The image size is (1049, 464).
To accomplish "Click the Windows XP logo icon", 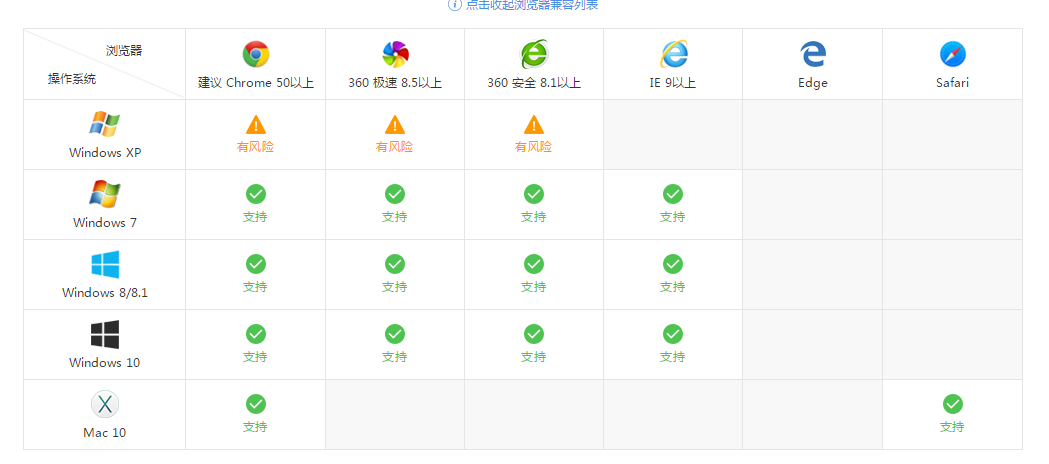I will click(x=105, y=124).
